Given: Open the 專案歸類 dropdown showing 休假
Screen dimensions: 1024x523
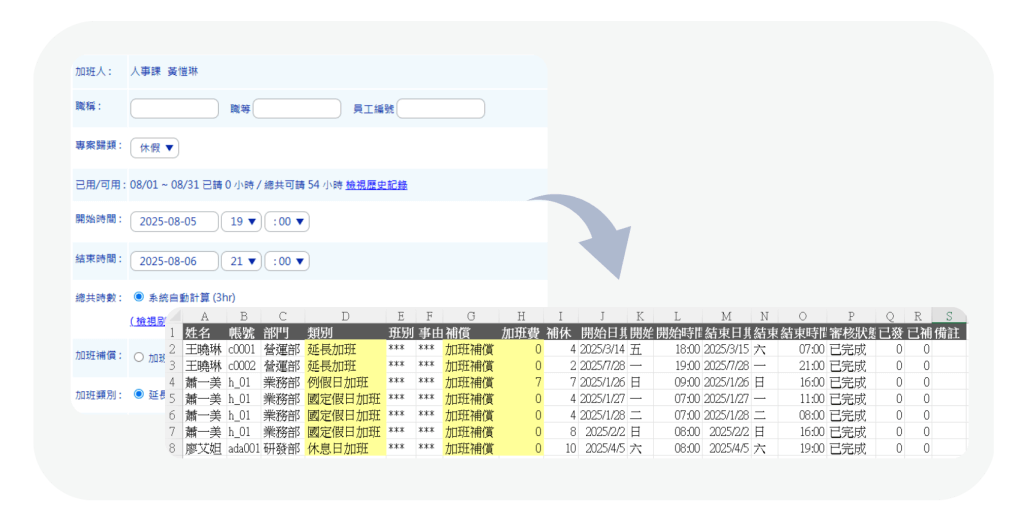Looking at the screenshot, I should click(155, 148).
